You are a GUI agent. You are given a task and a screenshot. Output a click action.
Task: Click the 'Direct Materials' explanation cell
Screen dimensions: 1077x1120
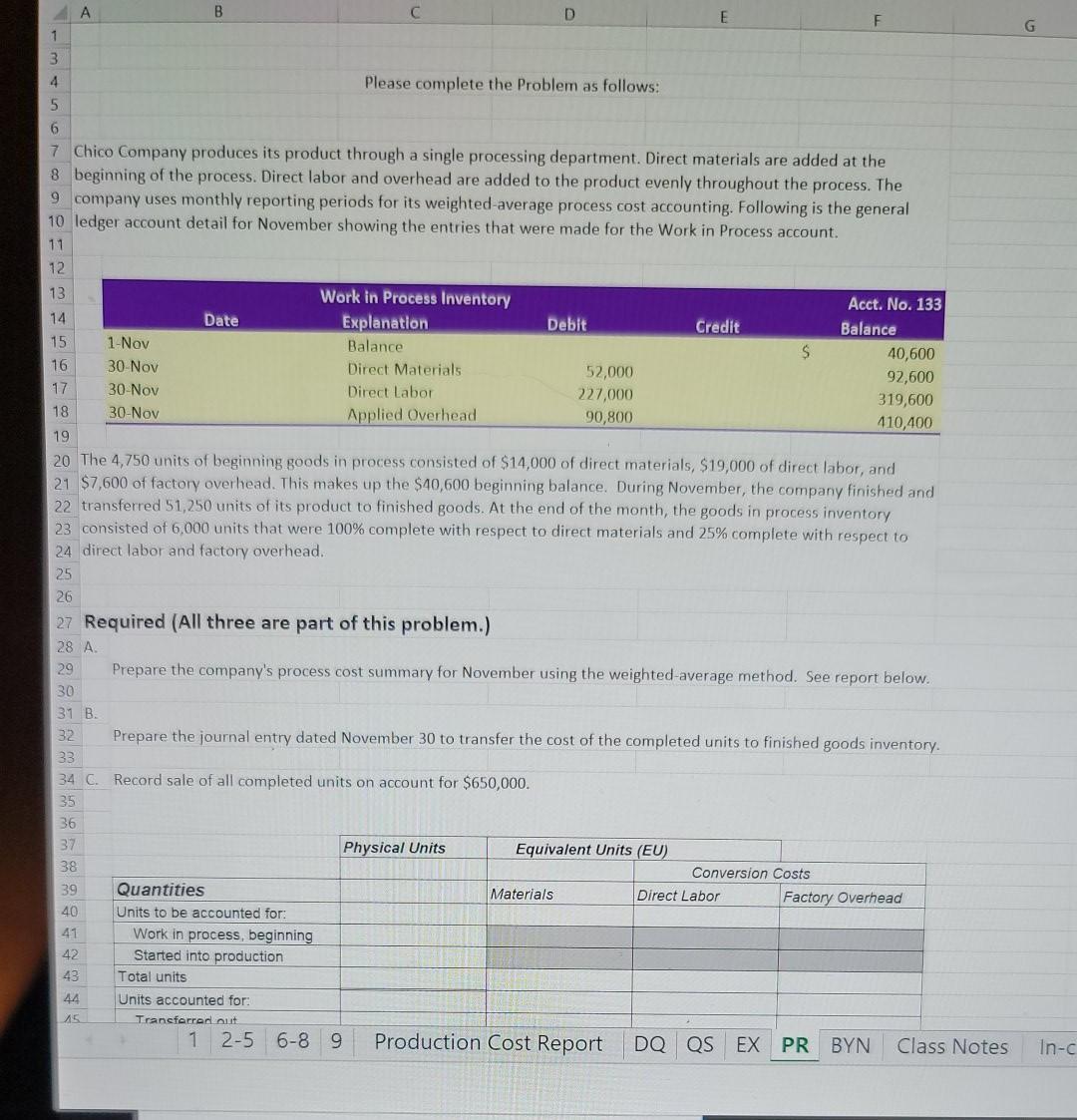(404, 369)
